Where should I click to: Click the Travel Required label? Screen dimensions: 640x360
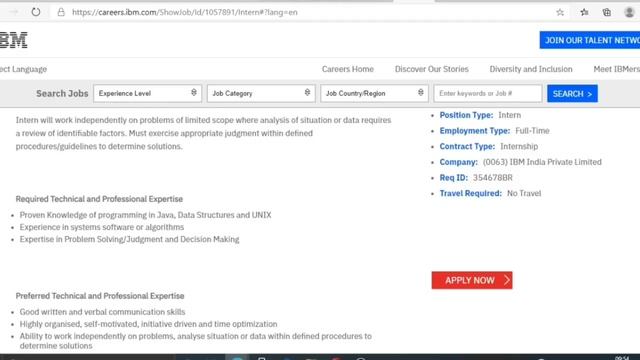click(471, 193)
